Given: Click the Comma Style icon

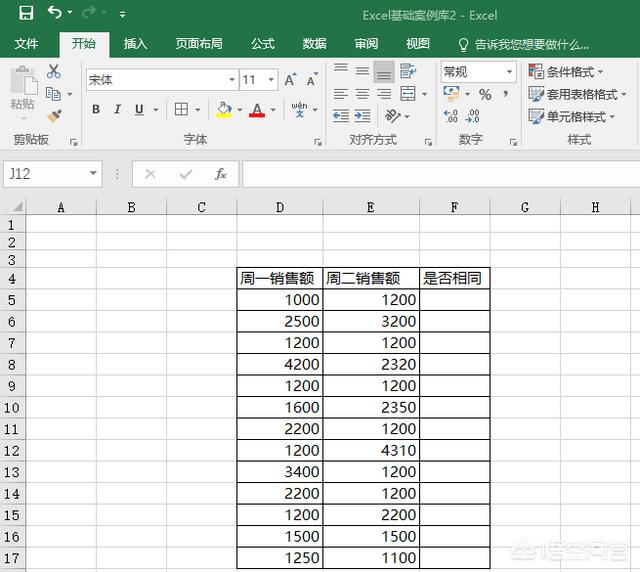Looking at the screenshot, I should click(506, 94).
